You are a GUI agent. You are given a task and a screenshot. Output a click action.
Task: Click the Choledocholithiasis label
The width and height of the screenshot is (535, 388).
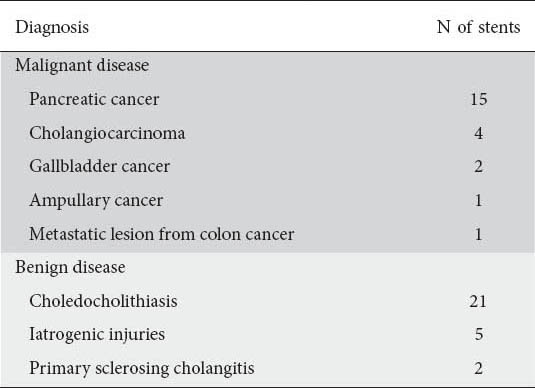(x=103, y=301)
